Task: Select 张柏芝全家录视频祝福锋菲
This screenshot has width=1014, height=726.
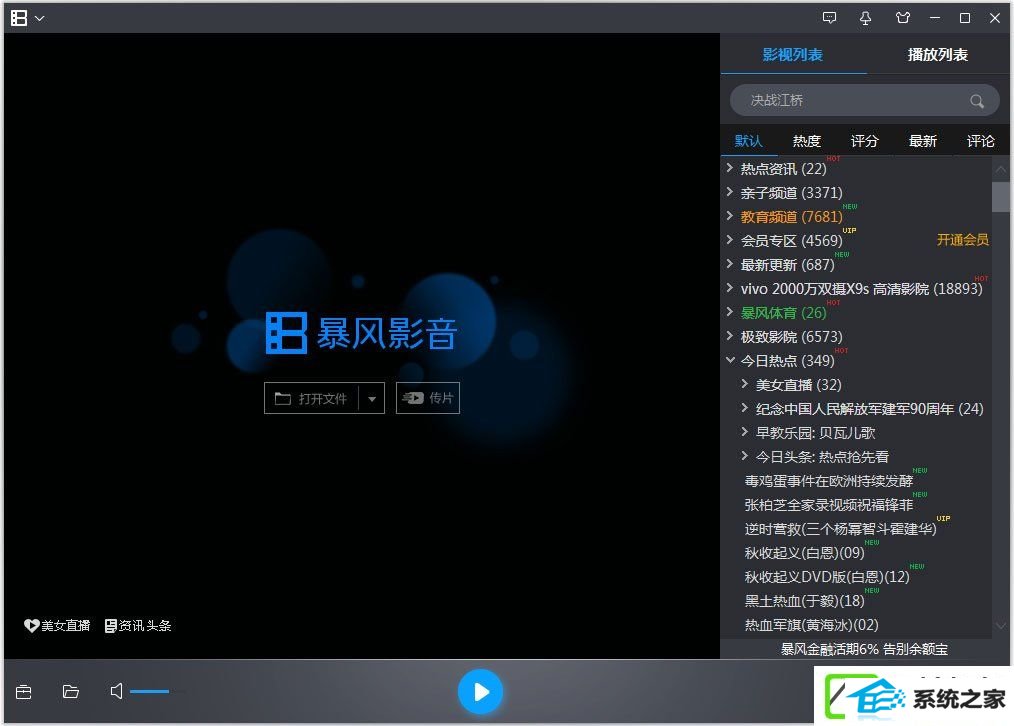Action: pyautogui.click(x=828, y=505)
